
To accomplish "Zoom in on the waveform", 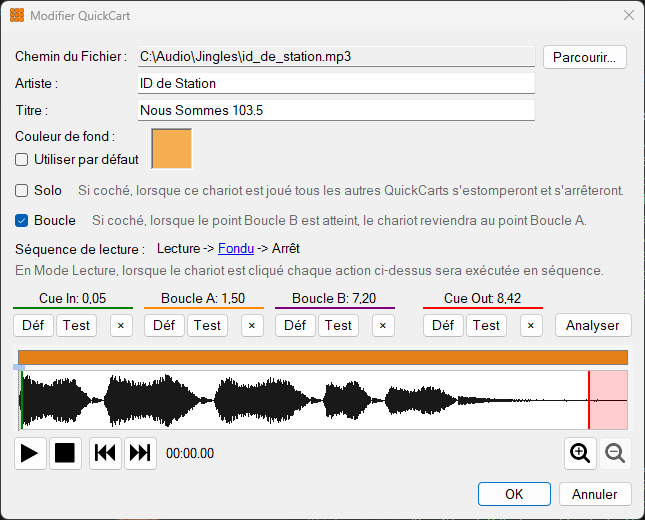I will click(x=580, y=453).
